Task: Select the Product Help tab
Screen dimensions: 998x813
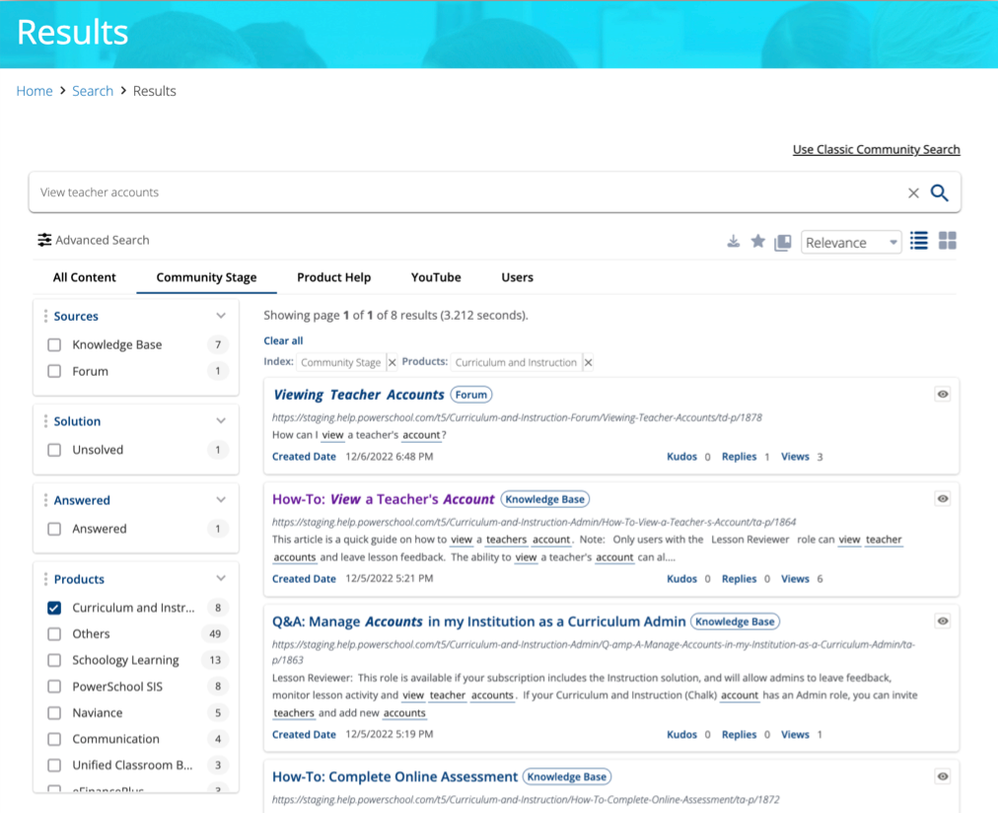Action: (x=334, y=278)
